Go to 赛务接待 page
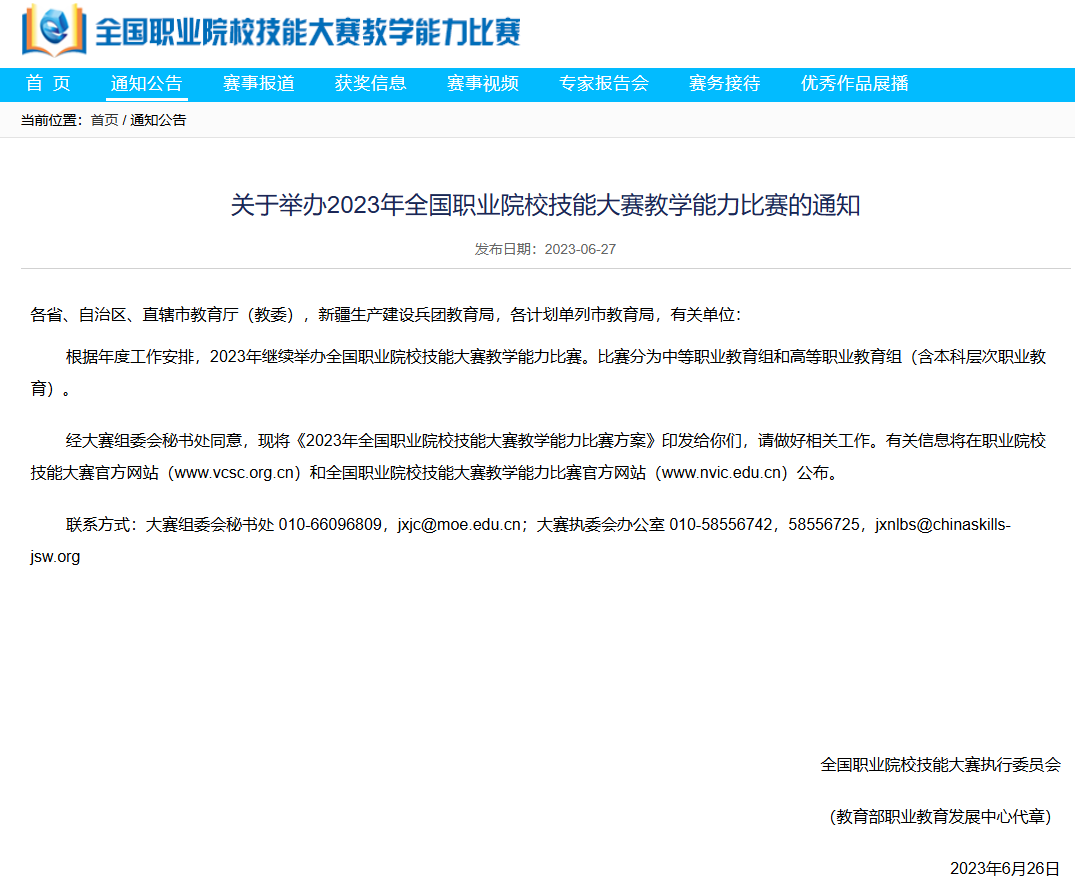Viewport: 1075px width, 883px height. (725, 84)
